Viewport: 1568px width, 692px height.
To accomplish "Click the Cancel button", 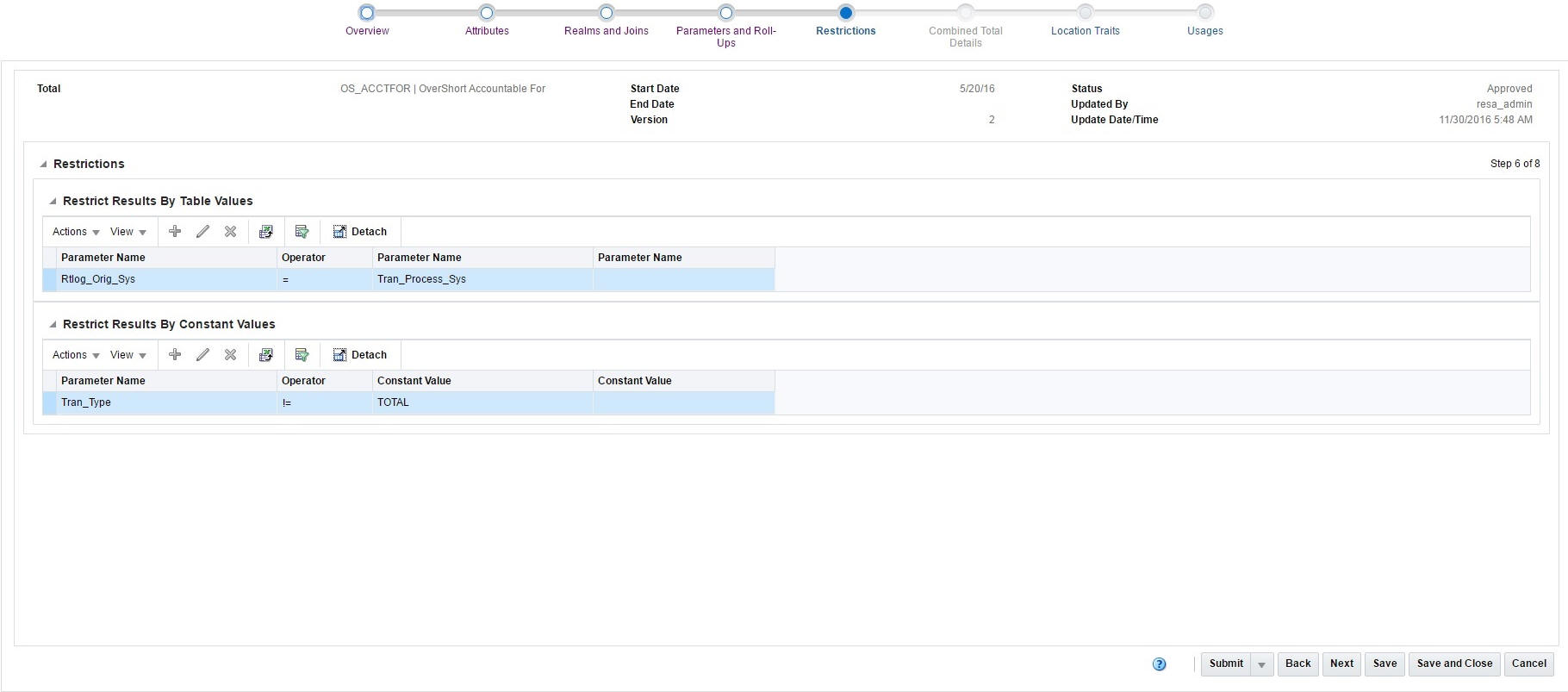I will [1529, 664].
